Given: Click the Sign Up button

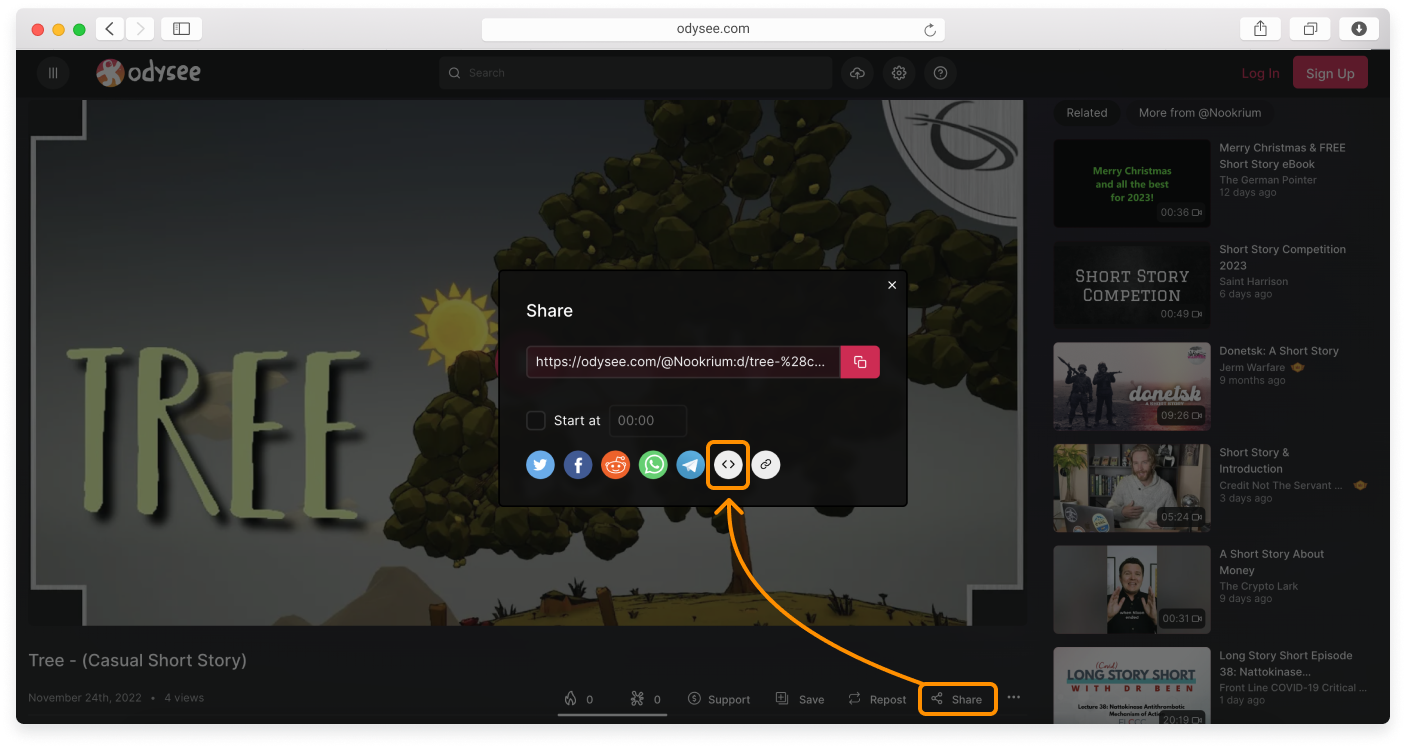Looking at the screenshot, I should pos(1329,73).
